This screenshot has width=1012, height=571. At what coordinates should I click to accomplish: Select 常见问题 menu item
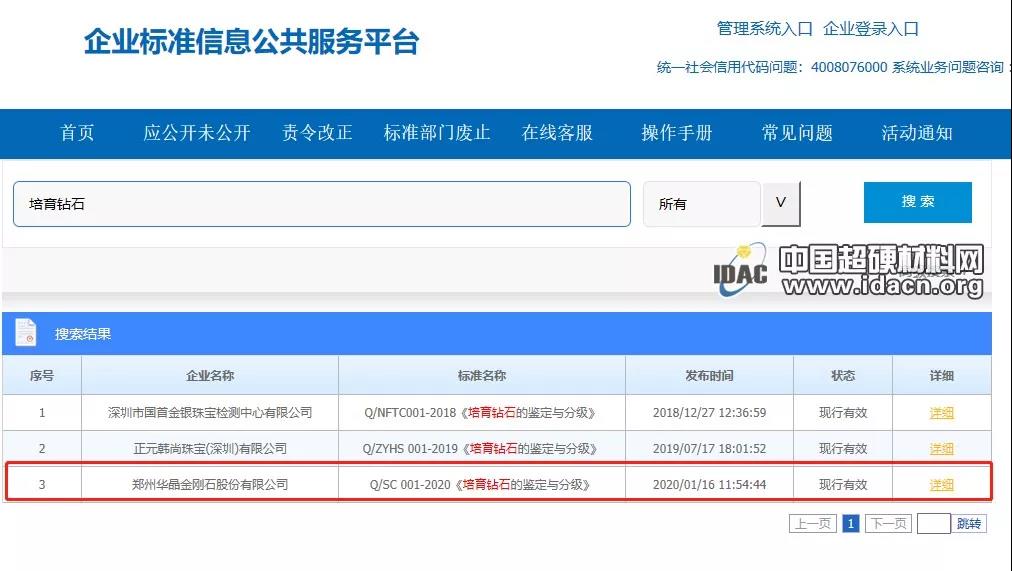tap(797, 133)
